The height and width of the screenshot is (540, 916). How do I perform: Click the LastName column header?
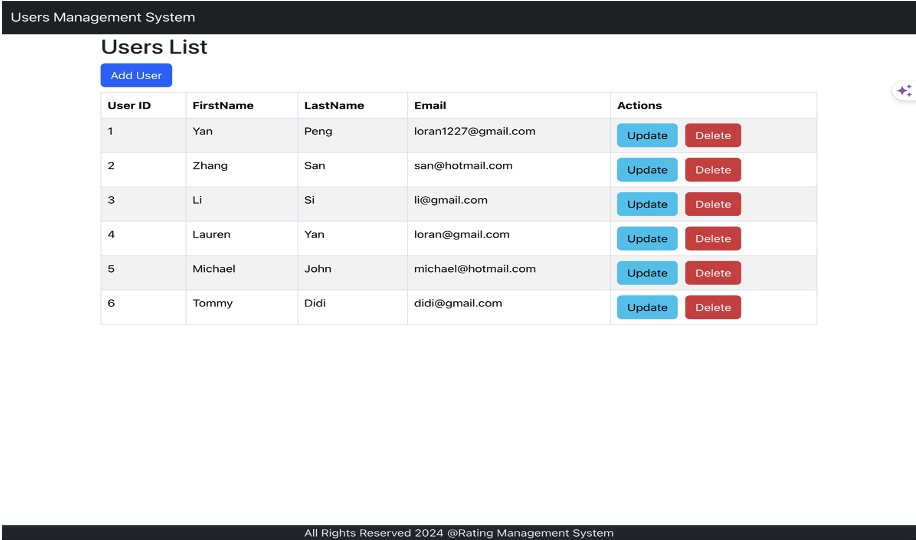pos(334,105)
